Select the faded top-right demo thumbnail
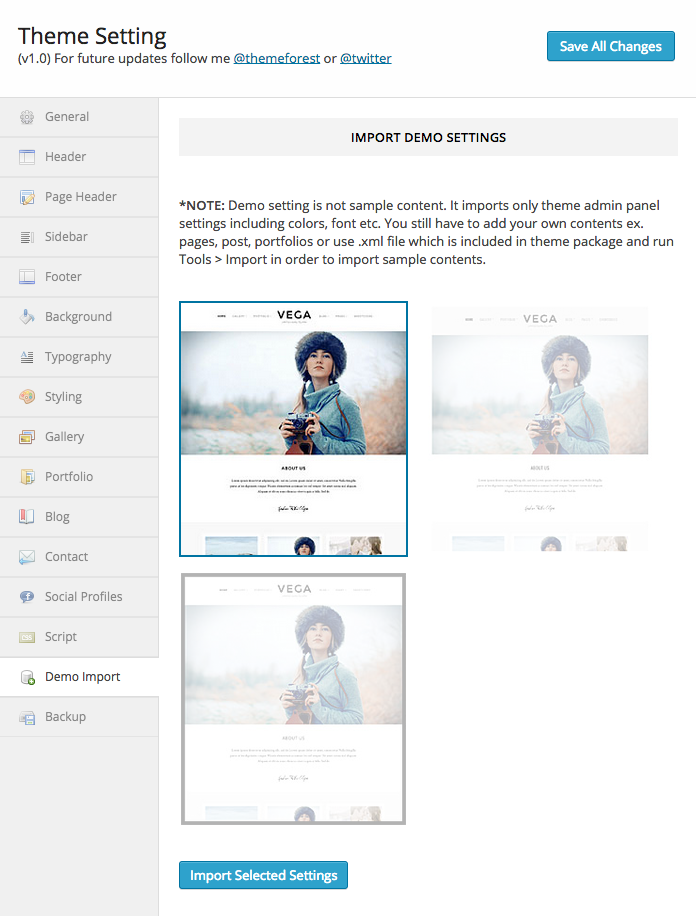The height and width of the screenshot is (916, 696). pyautogui.click(x=540, y=429)
